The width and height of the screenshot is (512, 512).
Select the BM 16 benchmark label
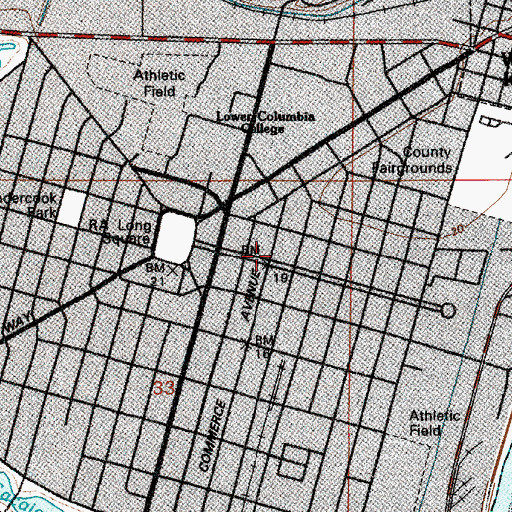[265, 347]
